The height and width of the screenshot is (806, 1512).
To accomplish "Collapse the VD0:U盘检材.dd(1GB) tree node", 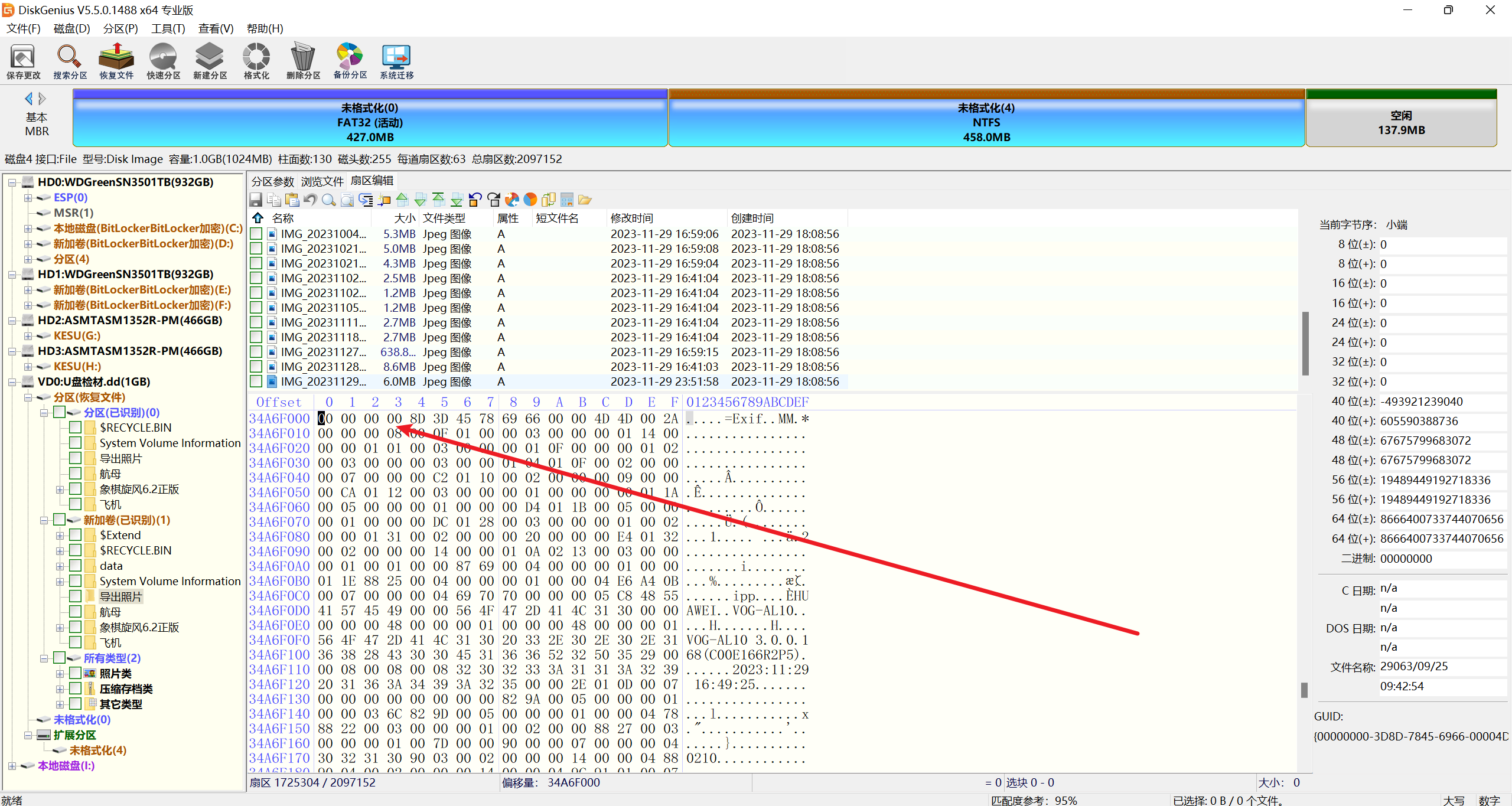I will pyautogui.click(x=12, y=382).
